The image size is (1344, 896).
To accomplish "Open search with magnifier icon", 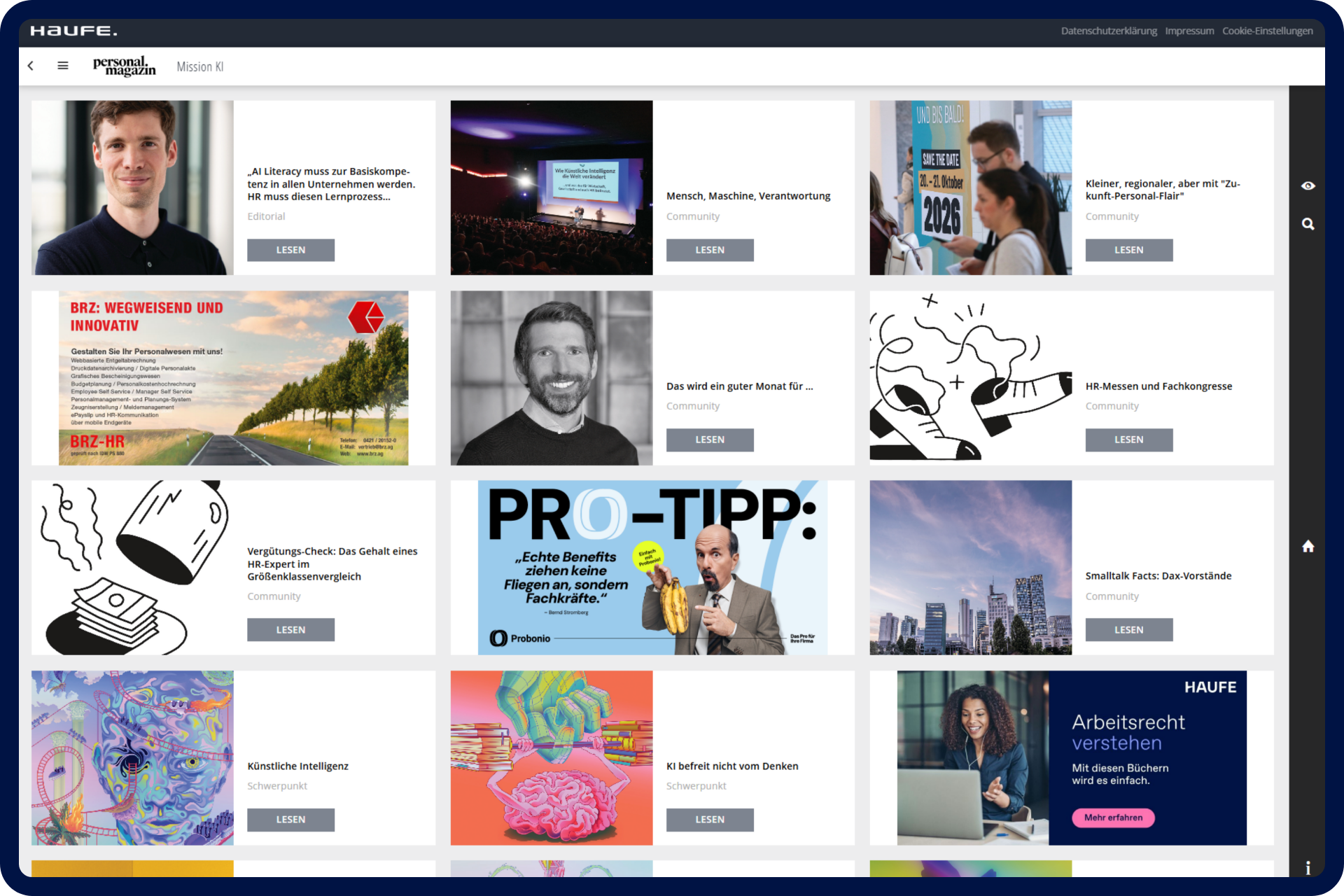I will pos(1308,224).
